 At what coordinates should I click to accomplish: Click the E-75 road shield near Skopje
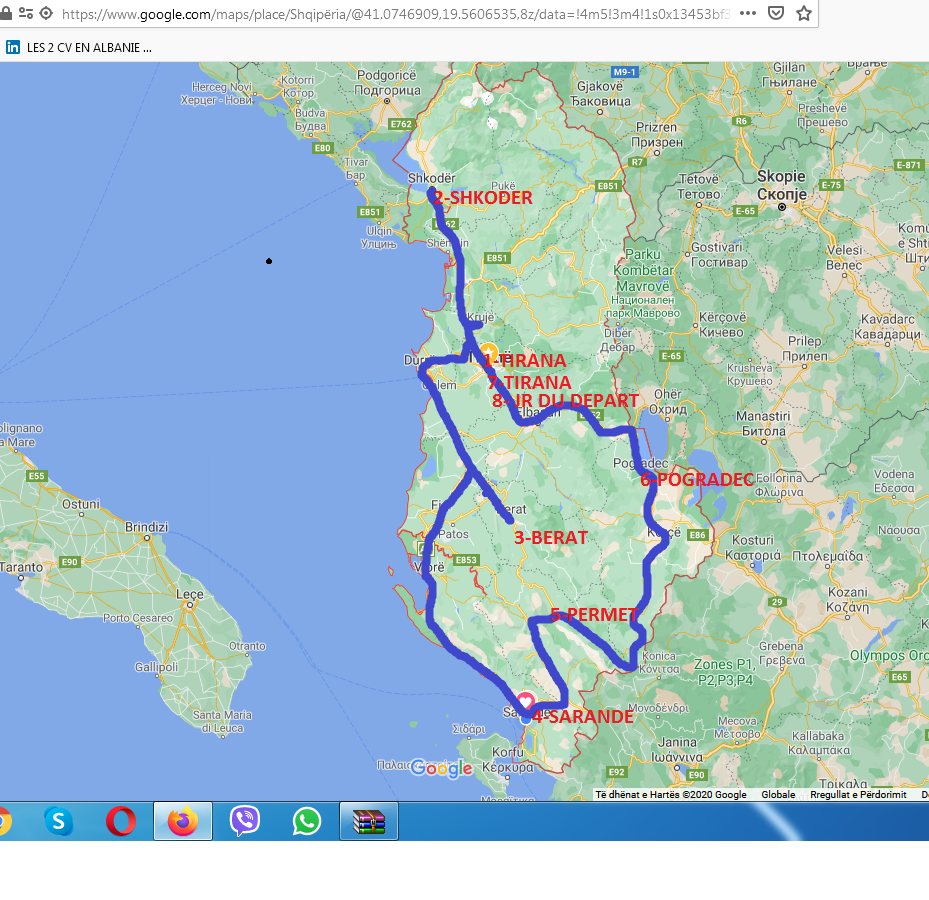coord(831,185)
